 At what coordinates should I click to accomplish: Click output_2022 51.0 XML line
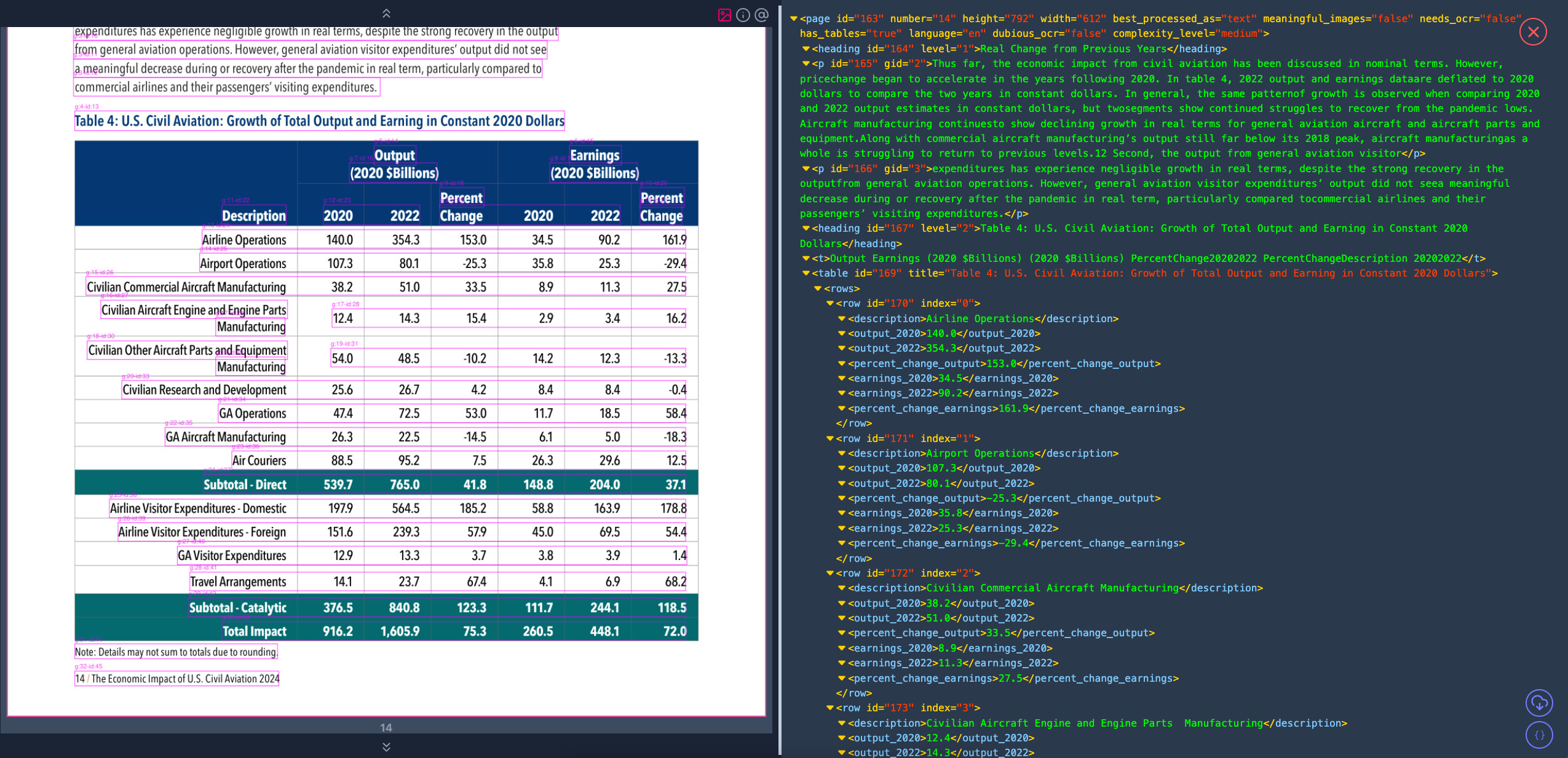pos(941,618)
